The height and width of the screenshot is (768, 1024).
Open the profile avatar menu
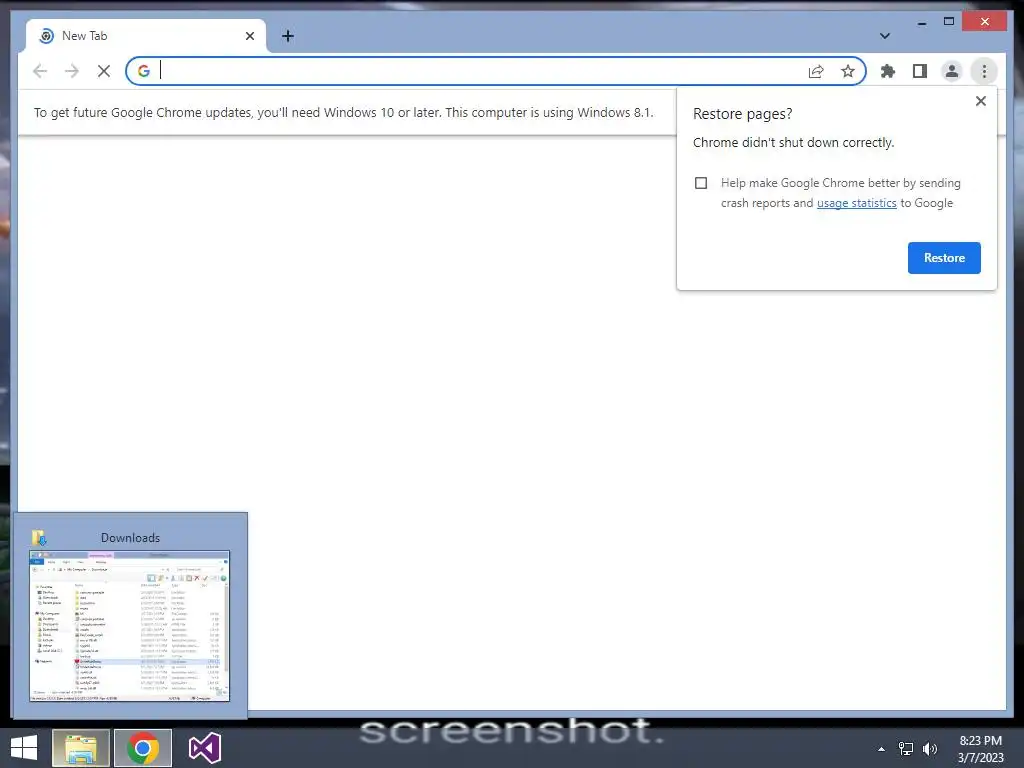(x=952, y=71)
